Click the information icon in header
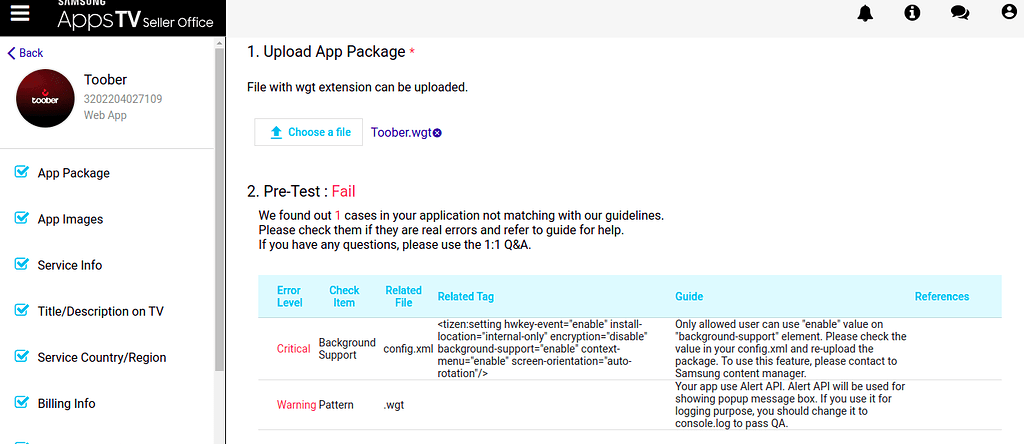 pos(912,13)
